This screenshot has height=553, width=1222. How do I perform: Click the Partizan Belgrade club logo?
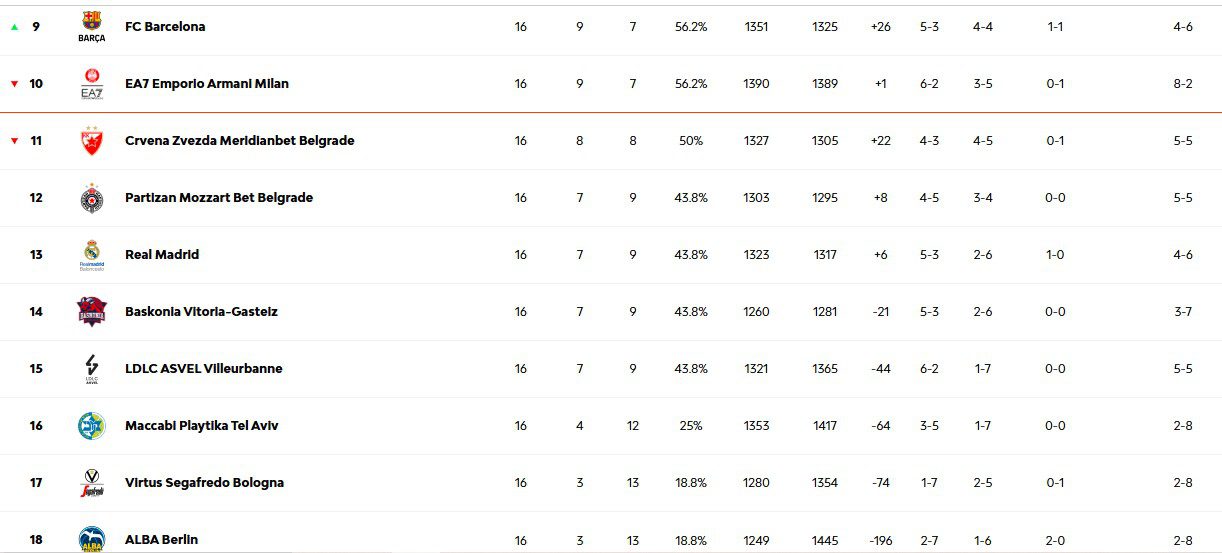(x=91, y=198)
